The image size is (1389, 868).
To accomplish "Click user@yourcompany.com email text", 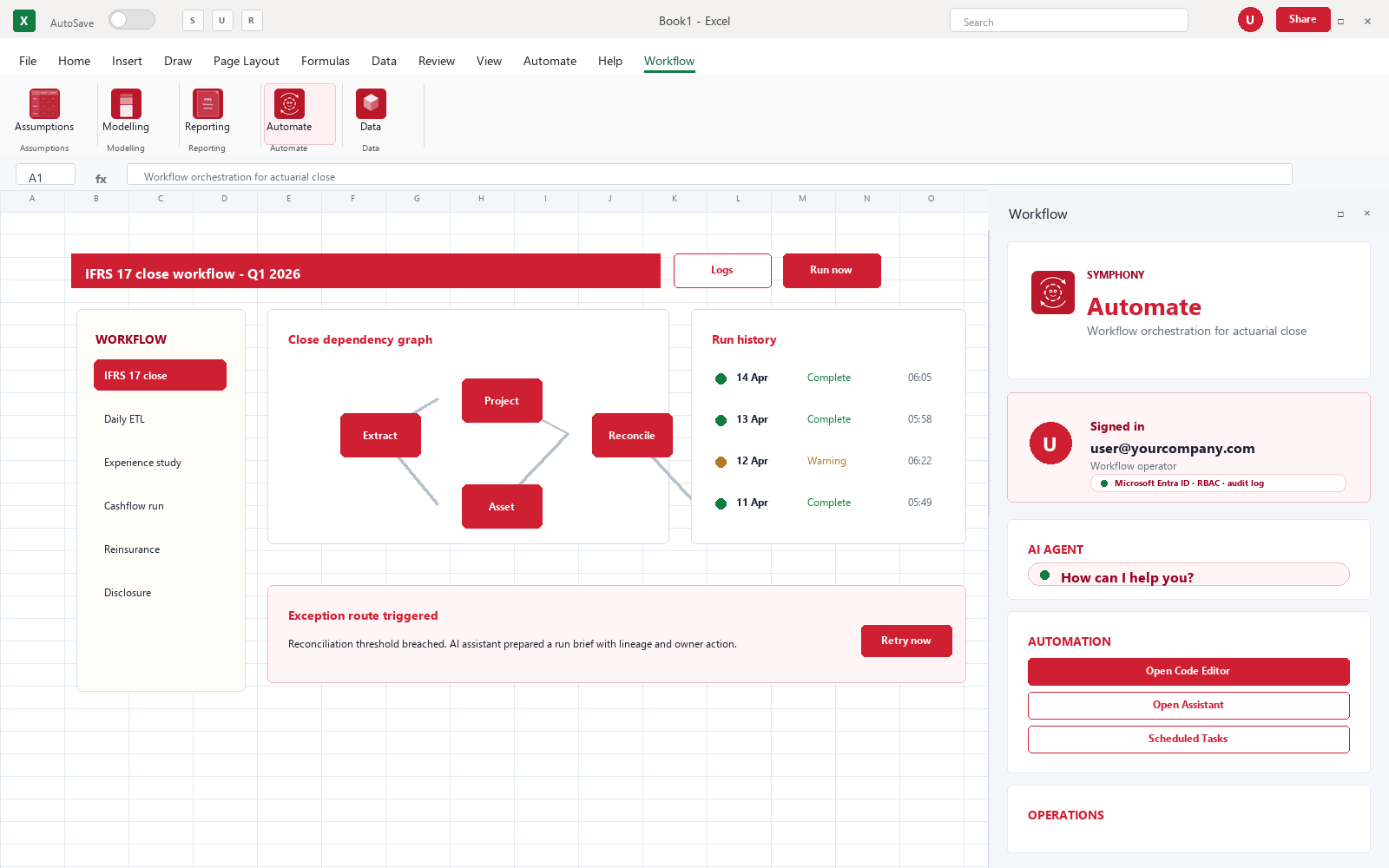I will [1172, 449].
